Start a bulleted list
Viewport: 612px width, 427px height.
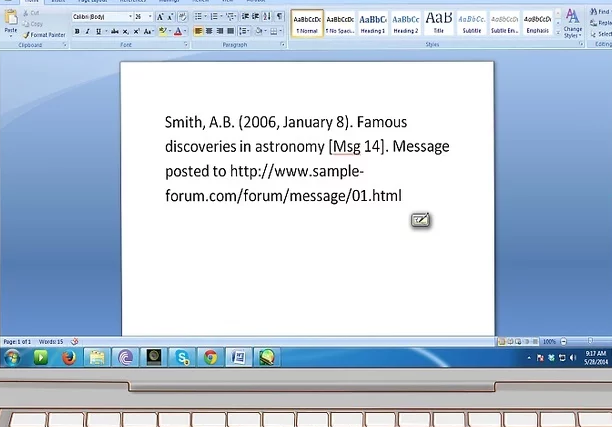(x=198, y=16)
